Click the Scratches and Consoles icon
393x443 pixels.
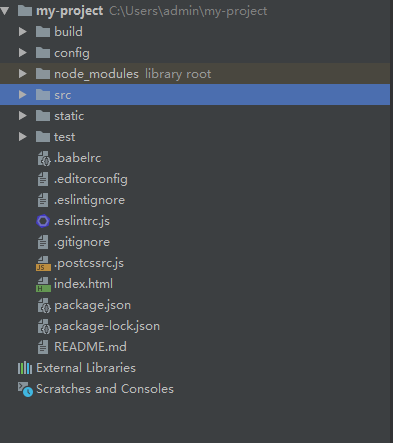25,389
